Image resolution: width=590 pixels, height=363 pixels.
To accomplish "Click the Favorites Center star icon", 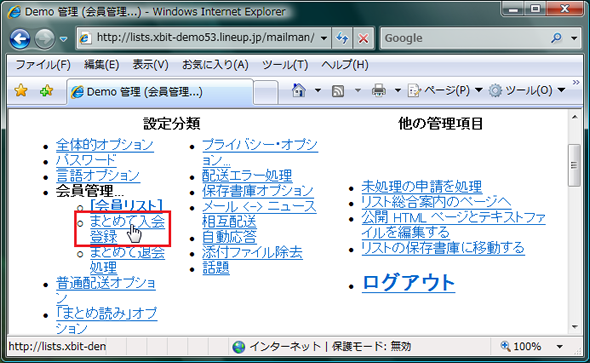I will coord(21,91).
